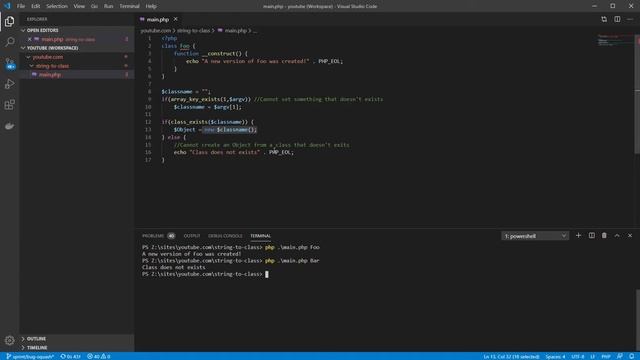640x360 pixels.
Task: Open the Manage gear menu
Action: pyautogui.click(x=9, y=340)
